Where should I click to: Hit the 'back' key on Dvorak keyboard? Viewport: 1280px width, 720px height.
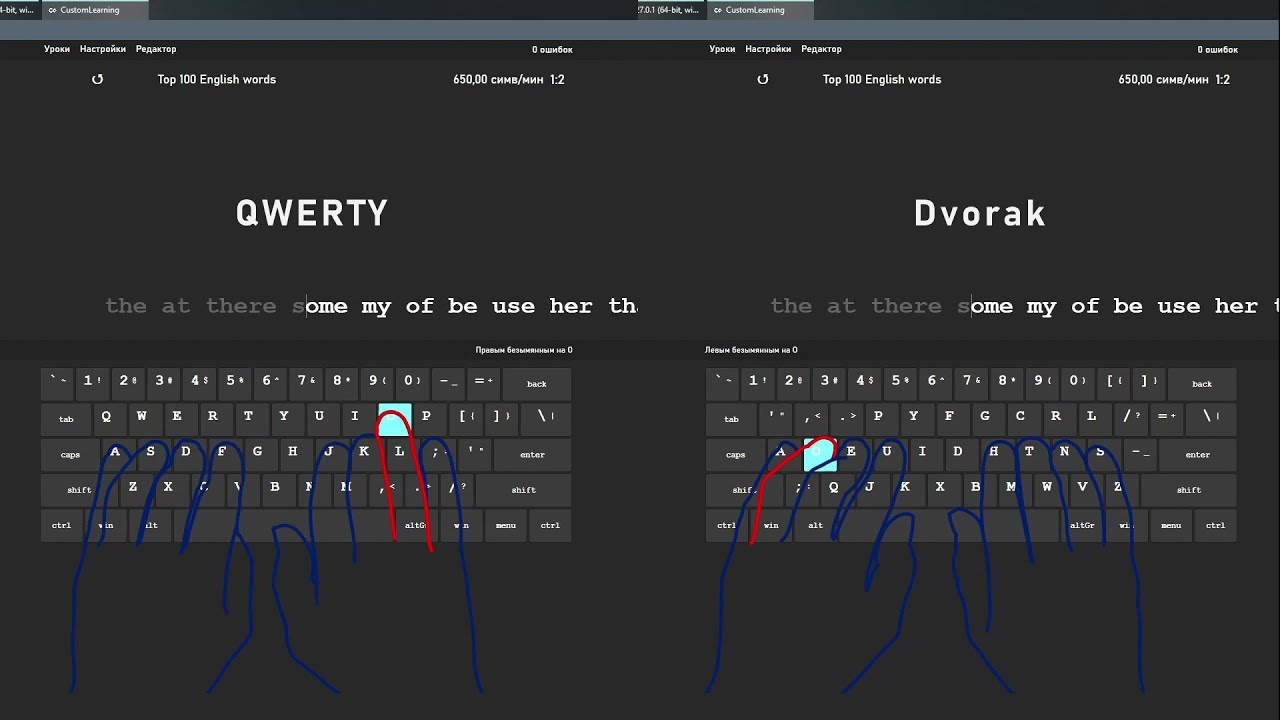point(1202,384)
